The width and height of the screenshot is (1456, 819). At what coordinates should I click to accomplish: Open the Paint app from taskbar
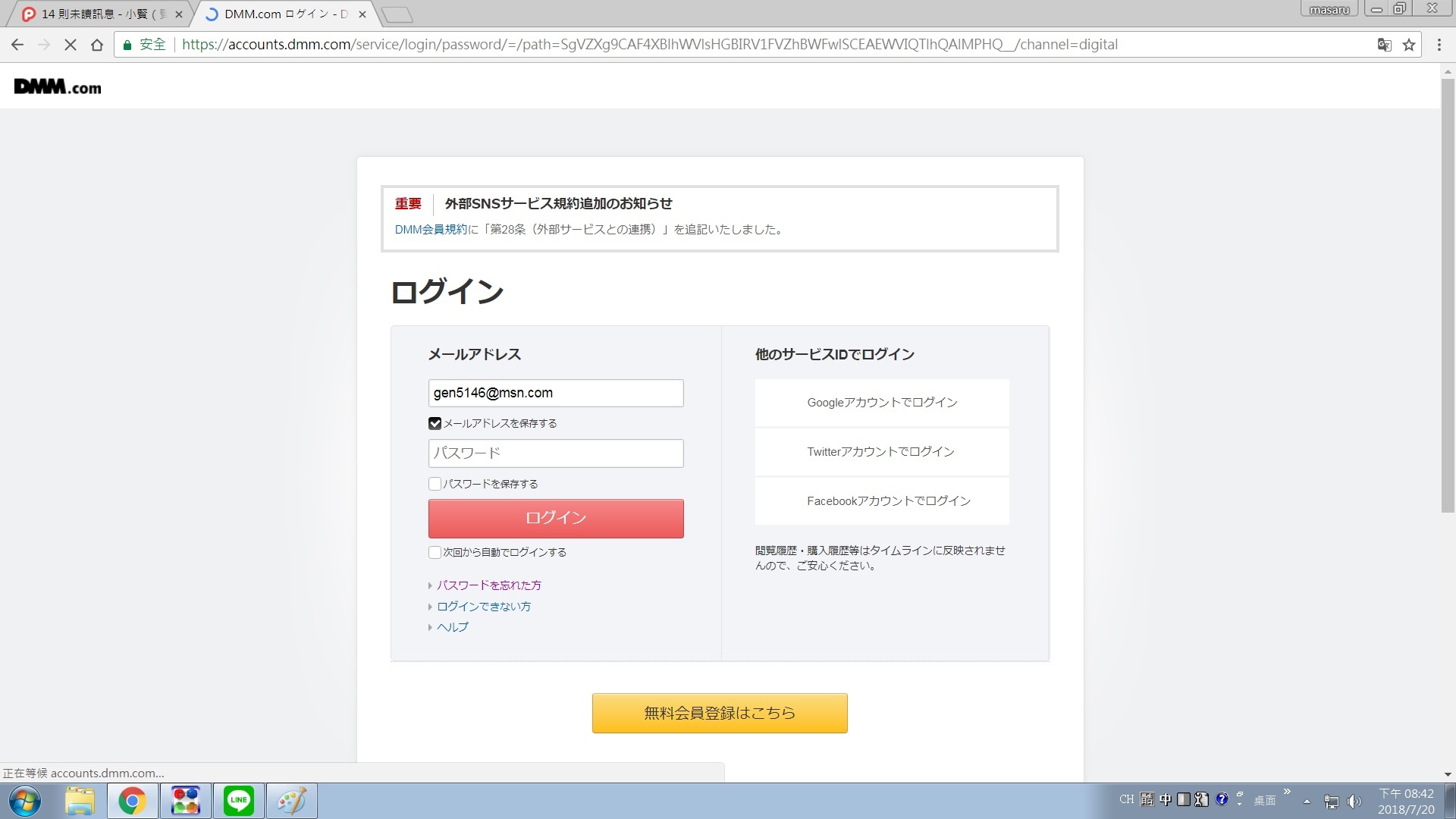tap(292, 801)
